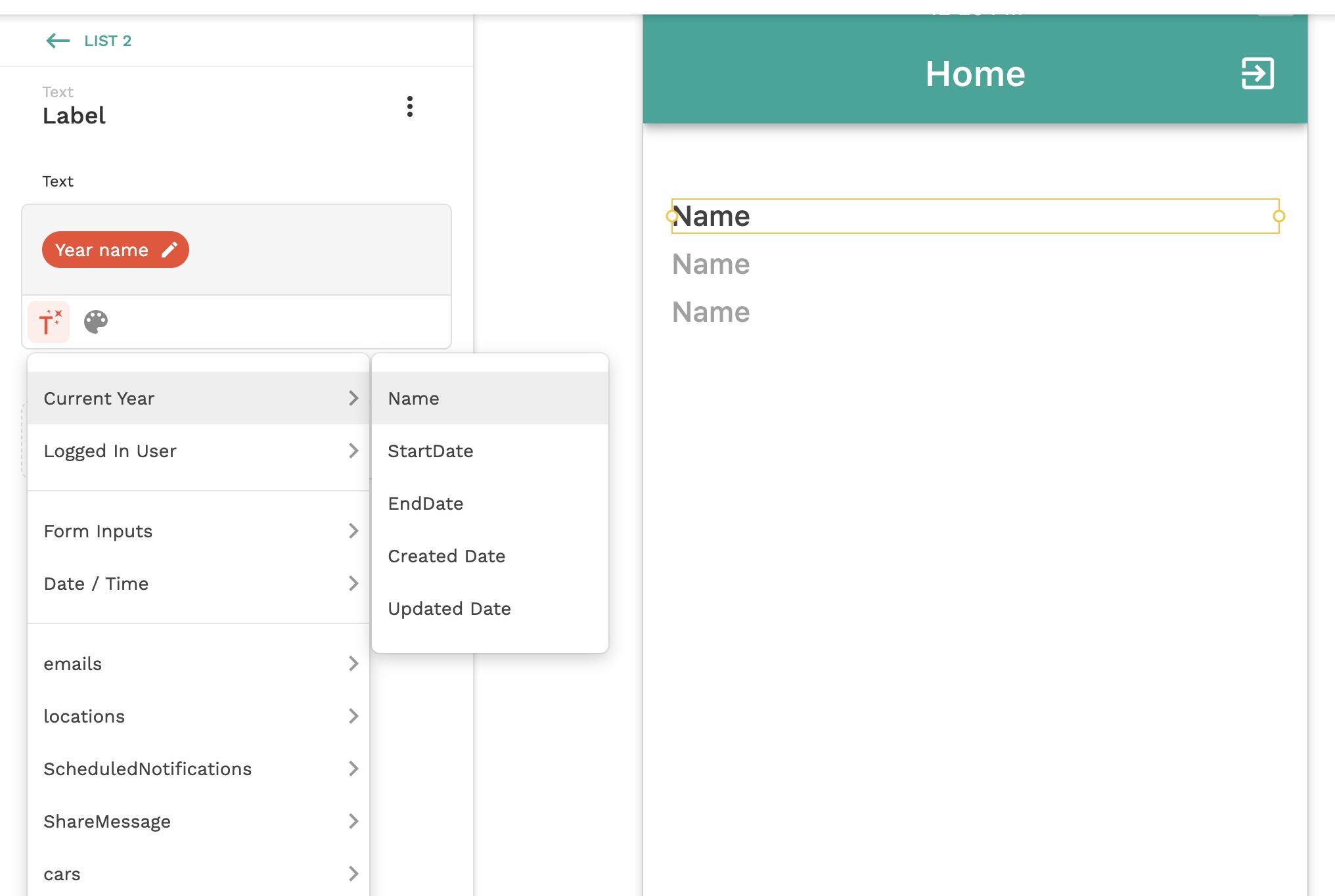Open the emails collection entry
Image resolution: width=1335 pixels, height=896 pixels.
[x=197, y=664]
